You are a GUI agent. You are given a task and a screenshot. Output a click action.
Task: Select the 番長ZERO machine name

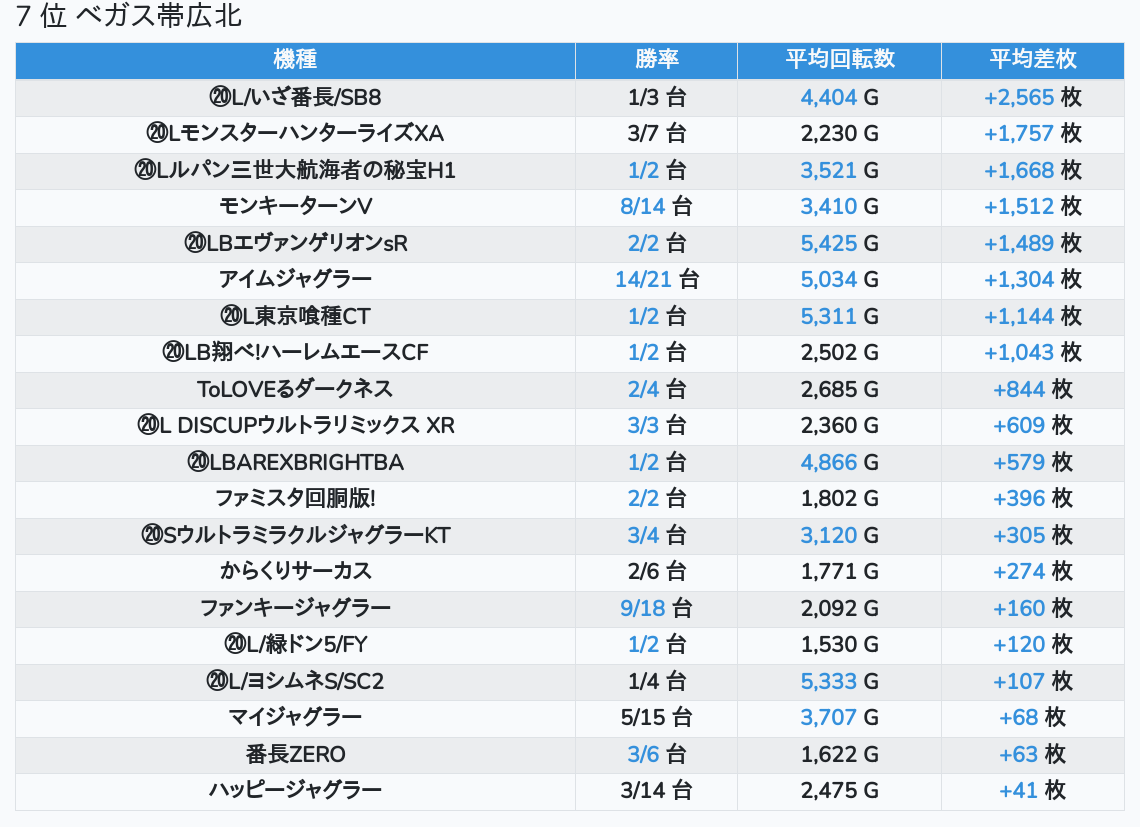(295, 754)
